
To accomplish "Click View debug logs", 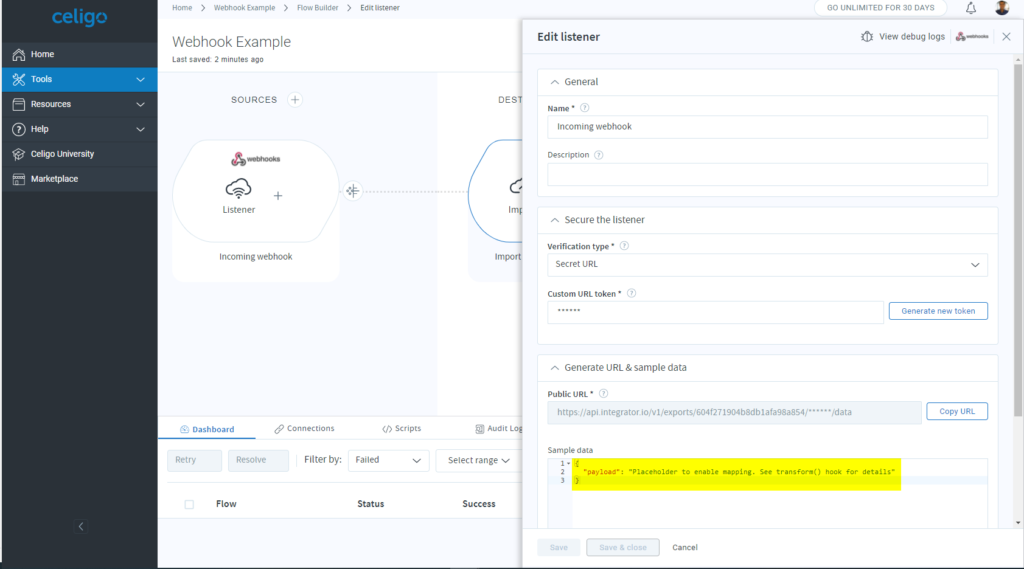I will point(903,37).
